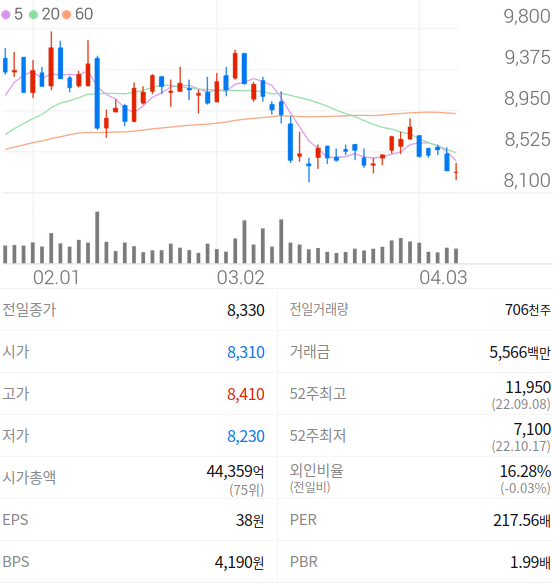
Task: Click the 8,100 price axis label
Action: click(527, 180)
